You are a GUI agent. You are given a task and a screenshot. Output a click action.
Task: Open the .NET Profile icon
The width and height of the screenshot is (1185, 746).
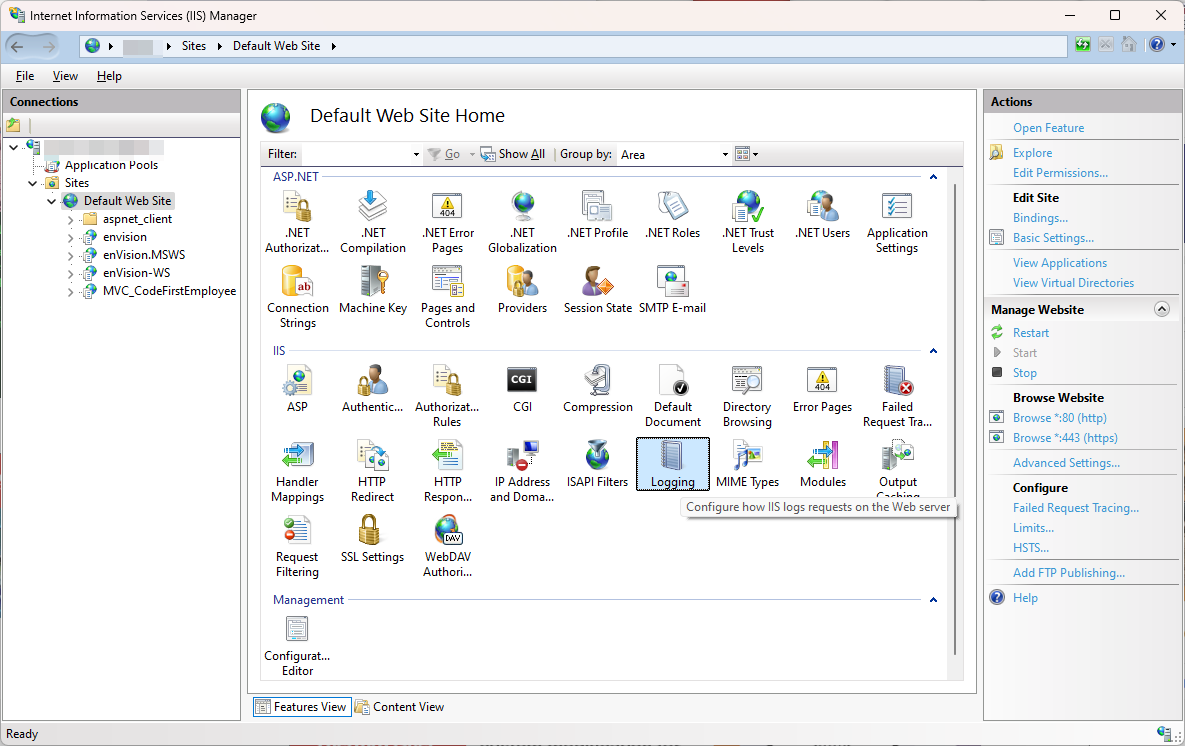597,215
